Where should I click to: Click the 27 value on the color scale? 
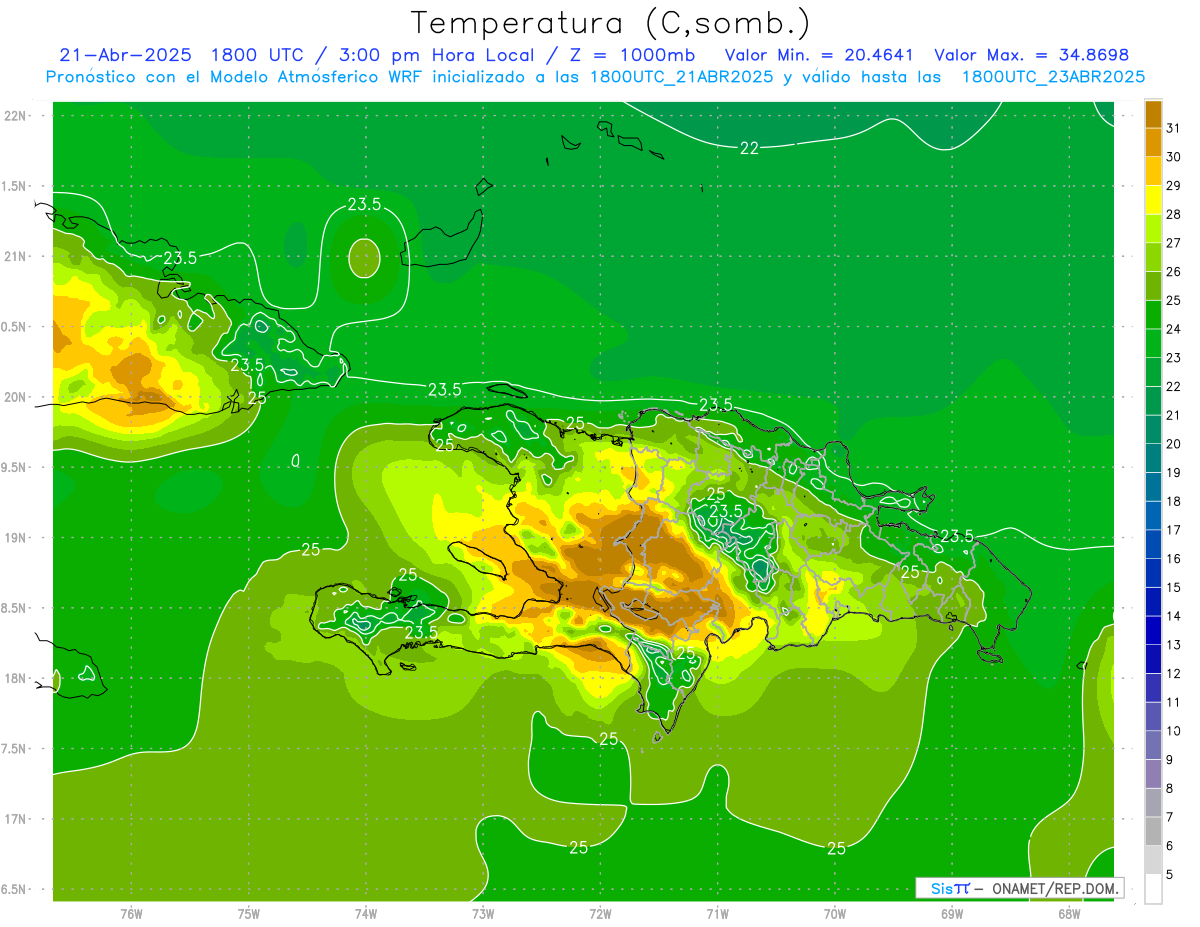click(x=1174, y=243)
